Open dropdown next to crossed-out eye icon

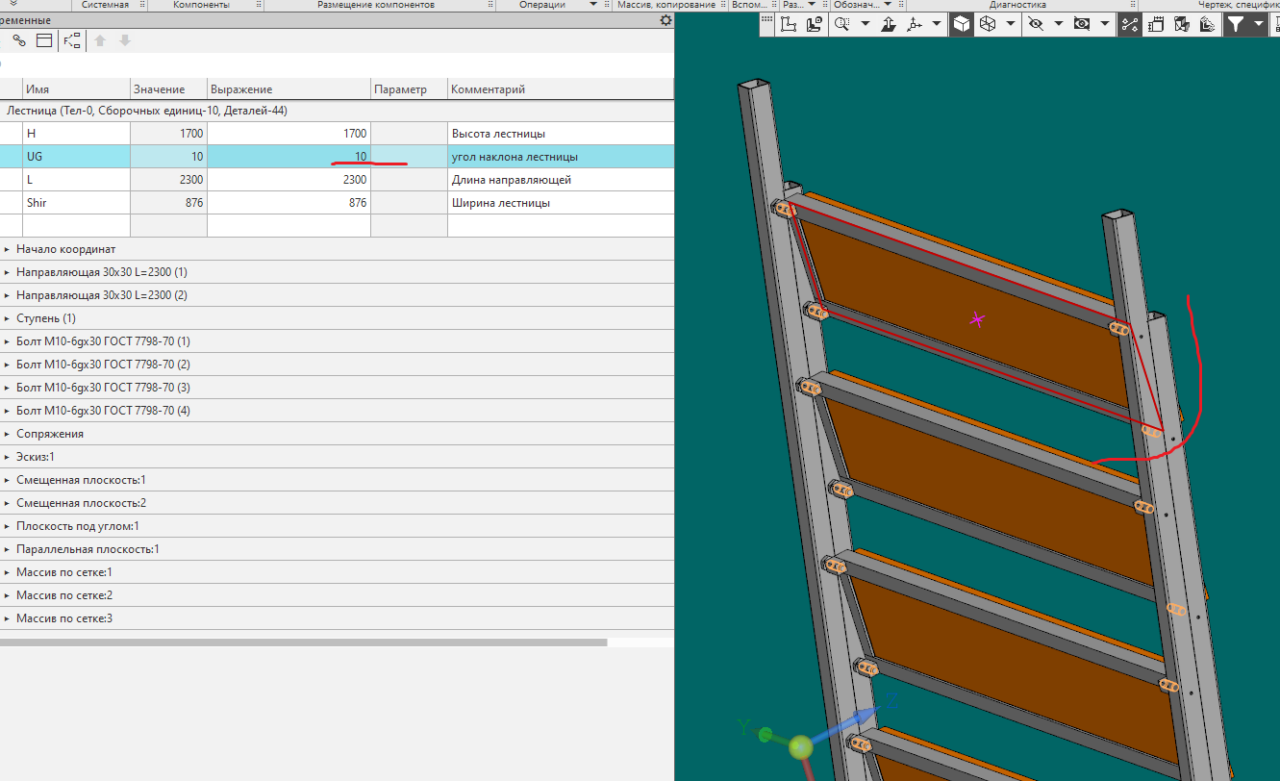click(x=1058, y=24)
